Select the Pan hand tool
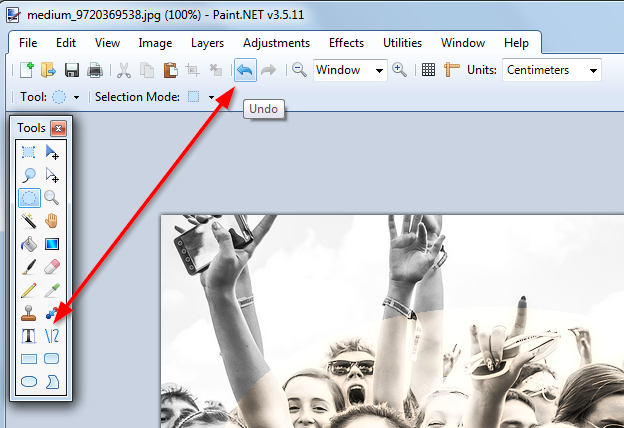This screenshot has height=428, width=624. coord(52,221)
